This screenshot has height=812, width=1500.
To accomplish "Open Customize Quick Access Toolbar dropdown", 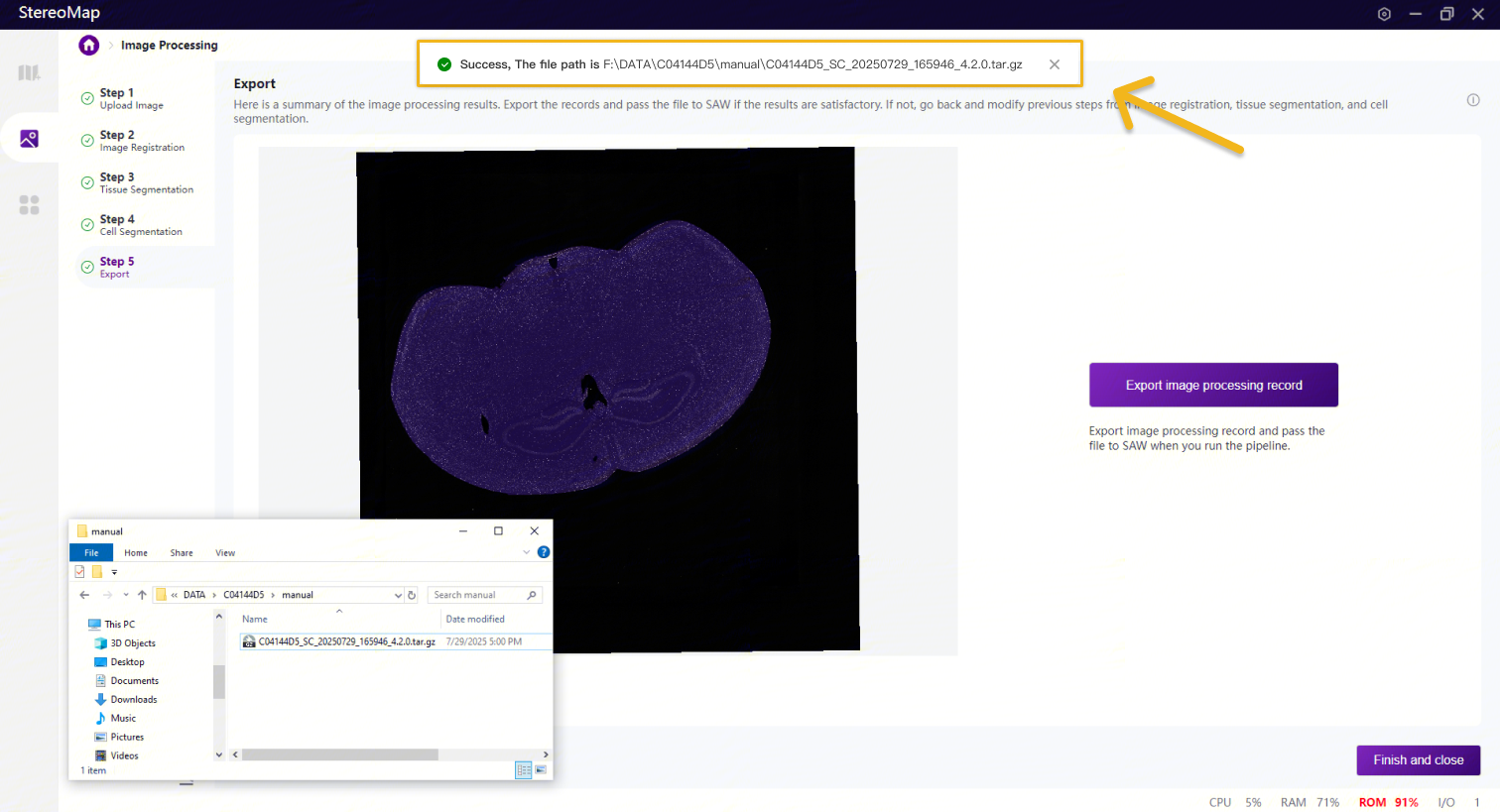I will [114, 572].
